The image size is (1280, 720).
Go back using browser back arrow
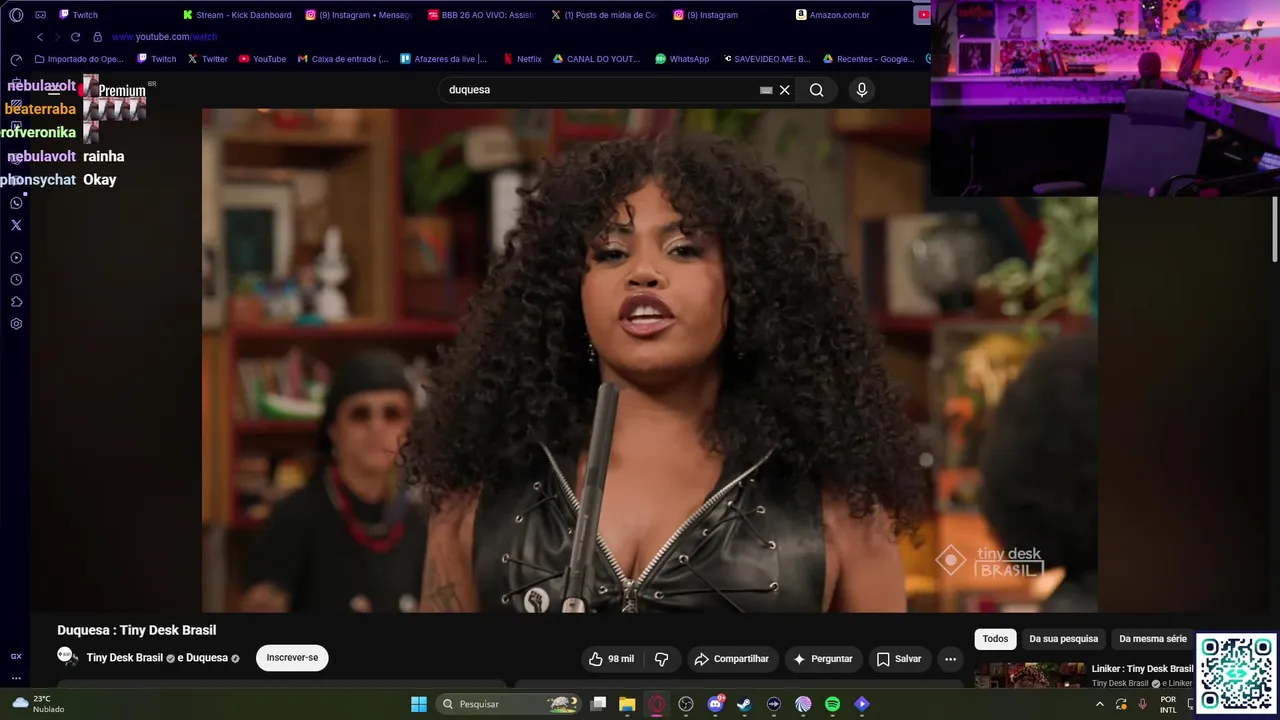(x=40, y=37)
